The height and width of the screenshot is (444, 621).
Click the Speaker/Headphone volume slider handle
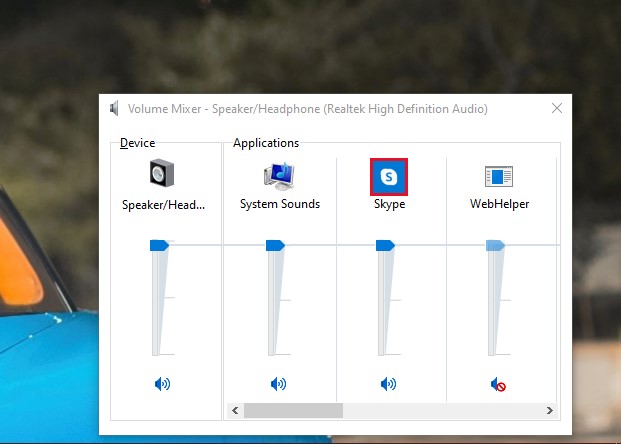coord(160,245)
